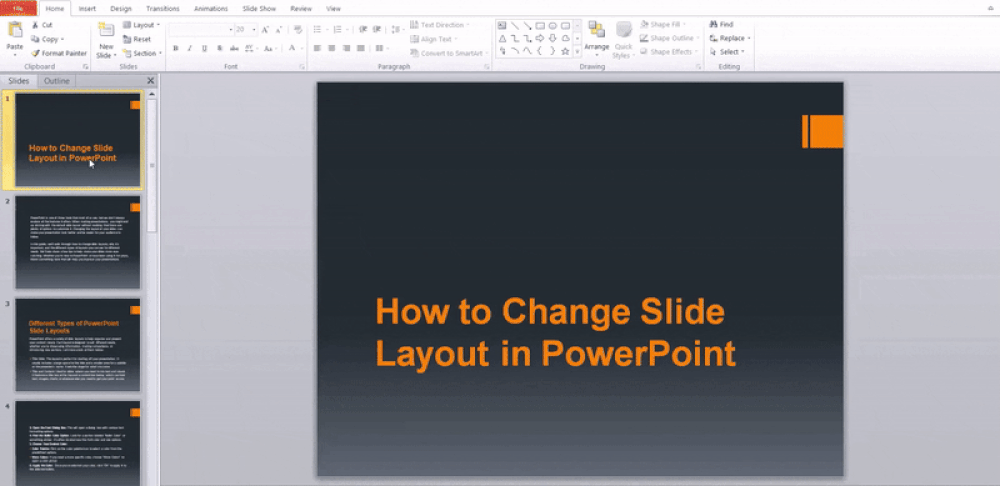Viewport: 1000px width, 486px height.
Task: Open the Transitions tab
Action: (163, 9)
